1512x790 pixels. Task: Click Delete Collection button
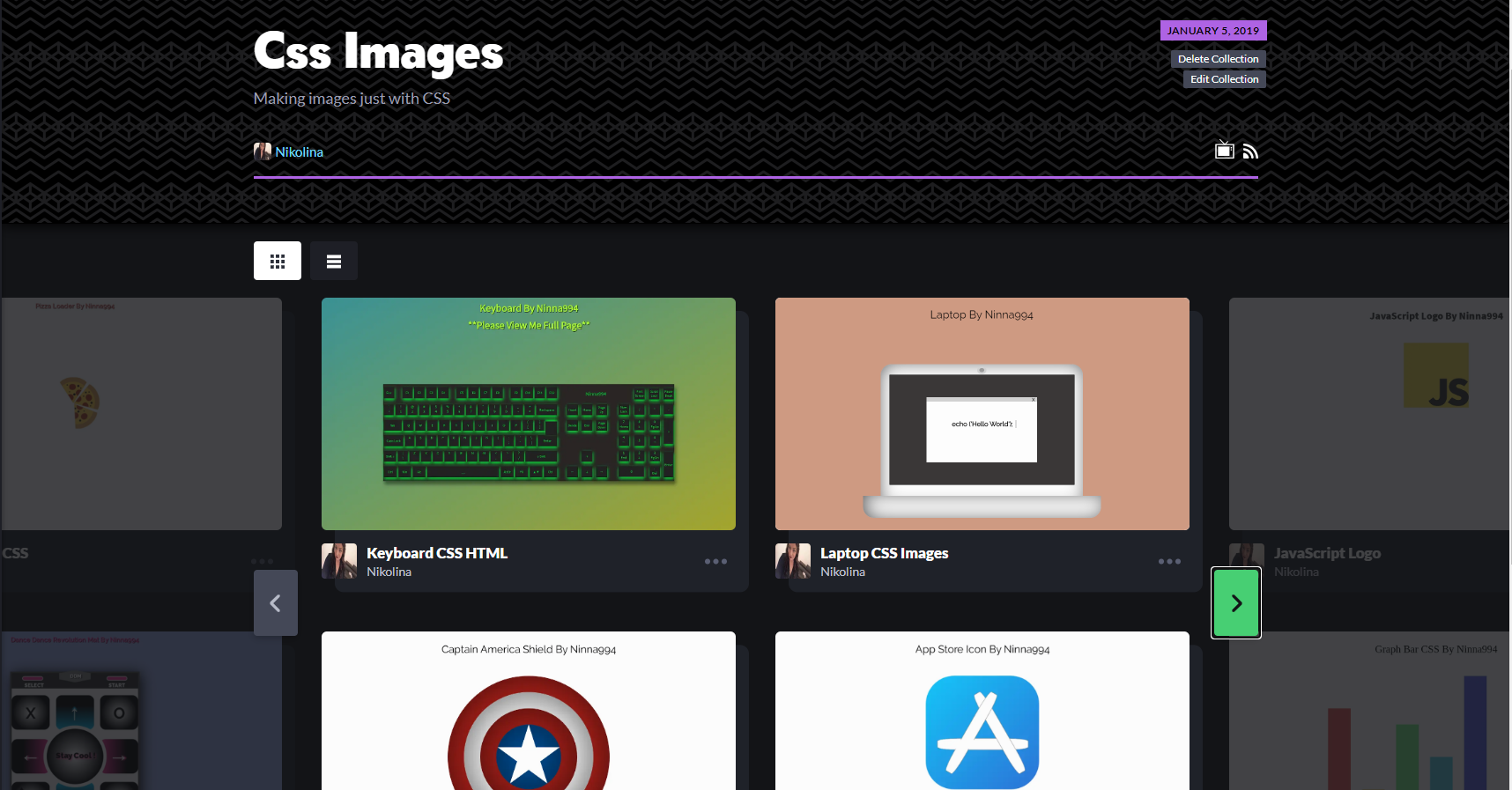pyautogui.click(x=1219, y=59)
